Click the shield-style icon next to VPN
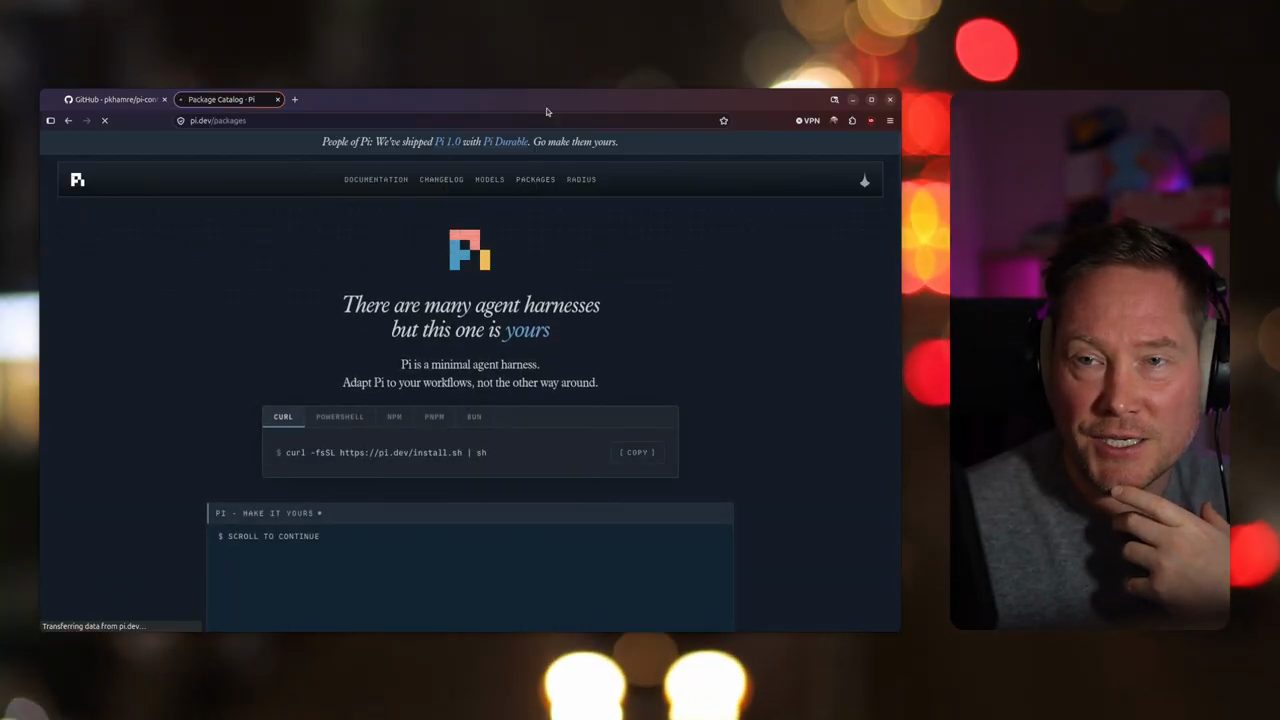Screen dimensions: 1280x720 pyautogui.click(x=834, y=121)
